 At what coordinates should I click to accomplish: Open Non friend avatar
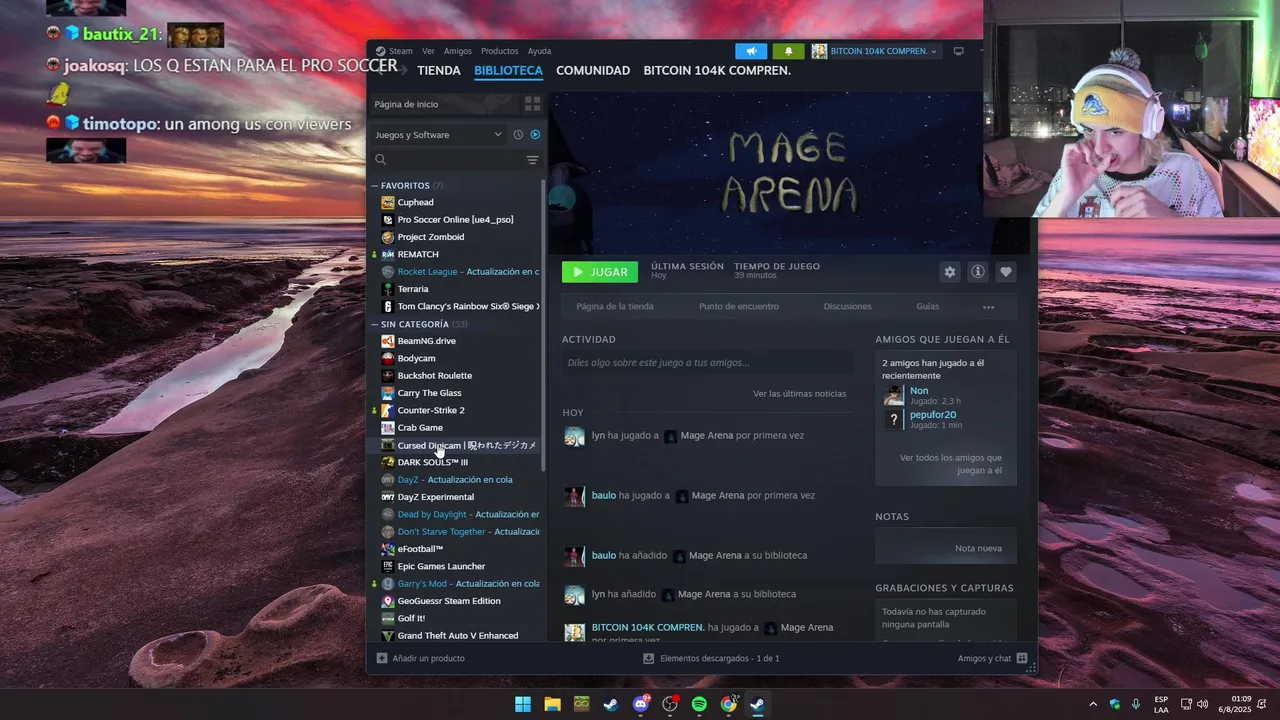pyautogui.click(x=893, y=395)
